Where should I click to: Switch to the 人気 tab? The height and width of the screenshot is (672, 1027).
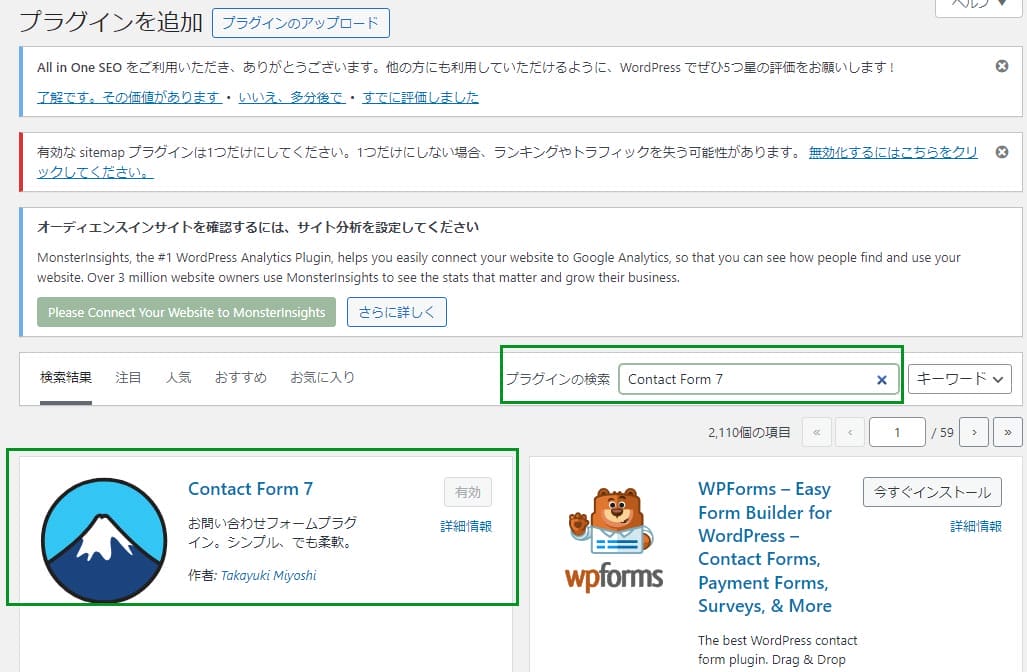click(x=178, y=377)
